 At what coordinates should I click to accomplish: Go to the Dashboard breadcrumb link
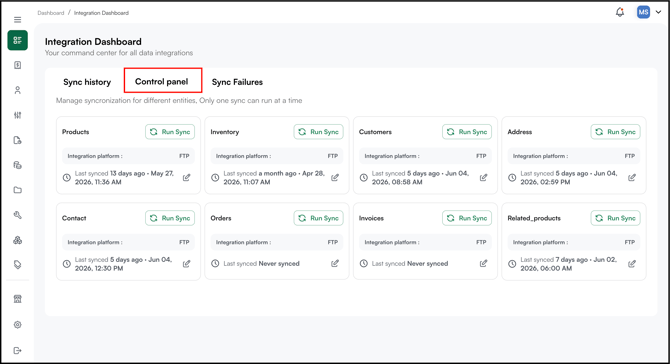point(50,13)
